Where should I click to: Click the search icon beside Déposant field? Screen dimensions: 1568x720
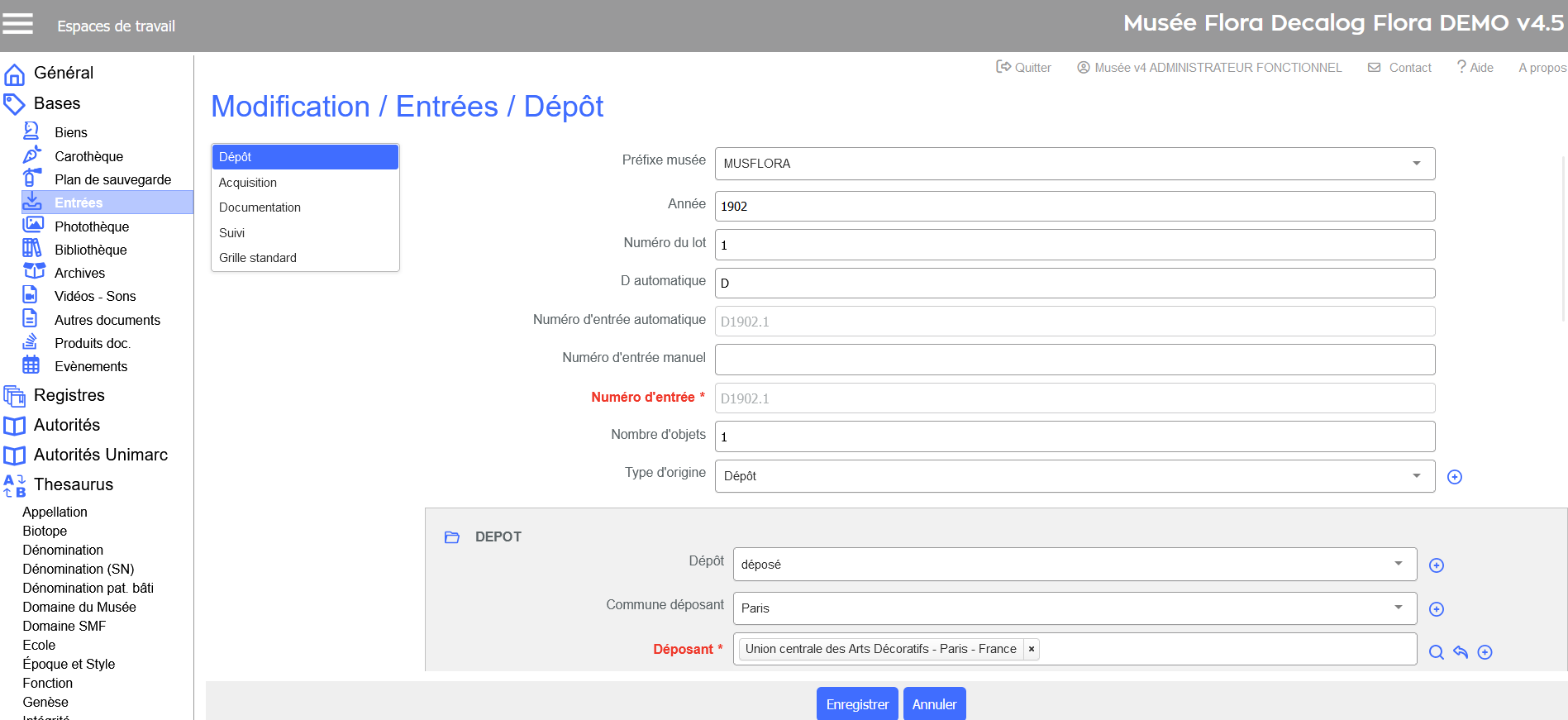(x=1436, y=652)
